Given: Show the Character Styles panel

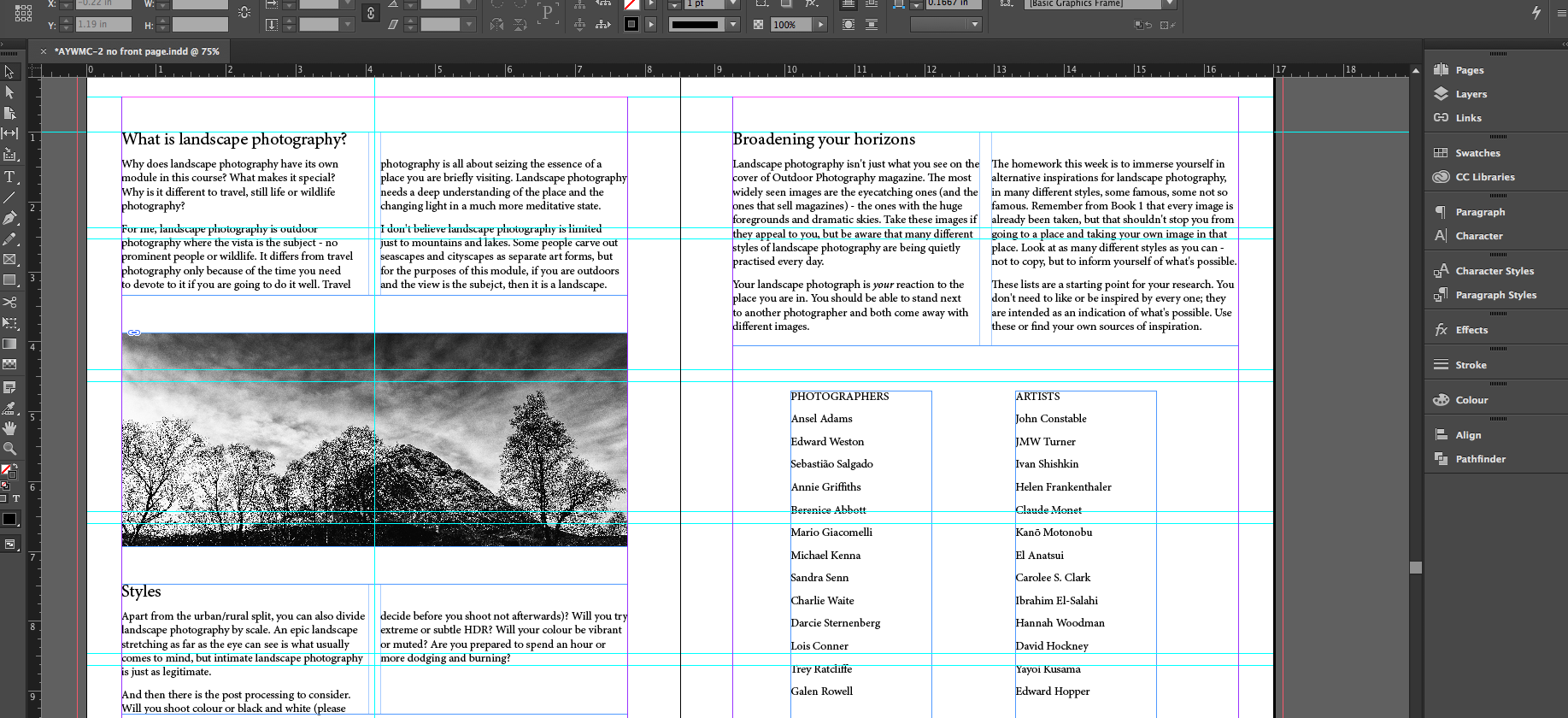Looking at the screenshot, I should pos(1494,271).
